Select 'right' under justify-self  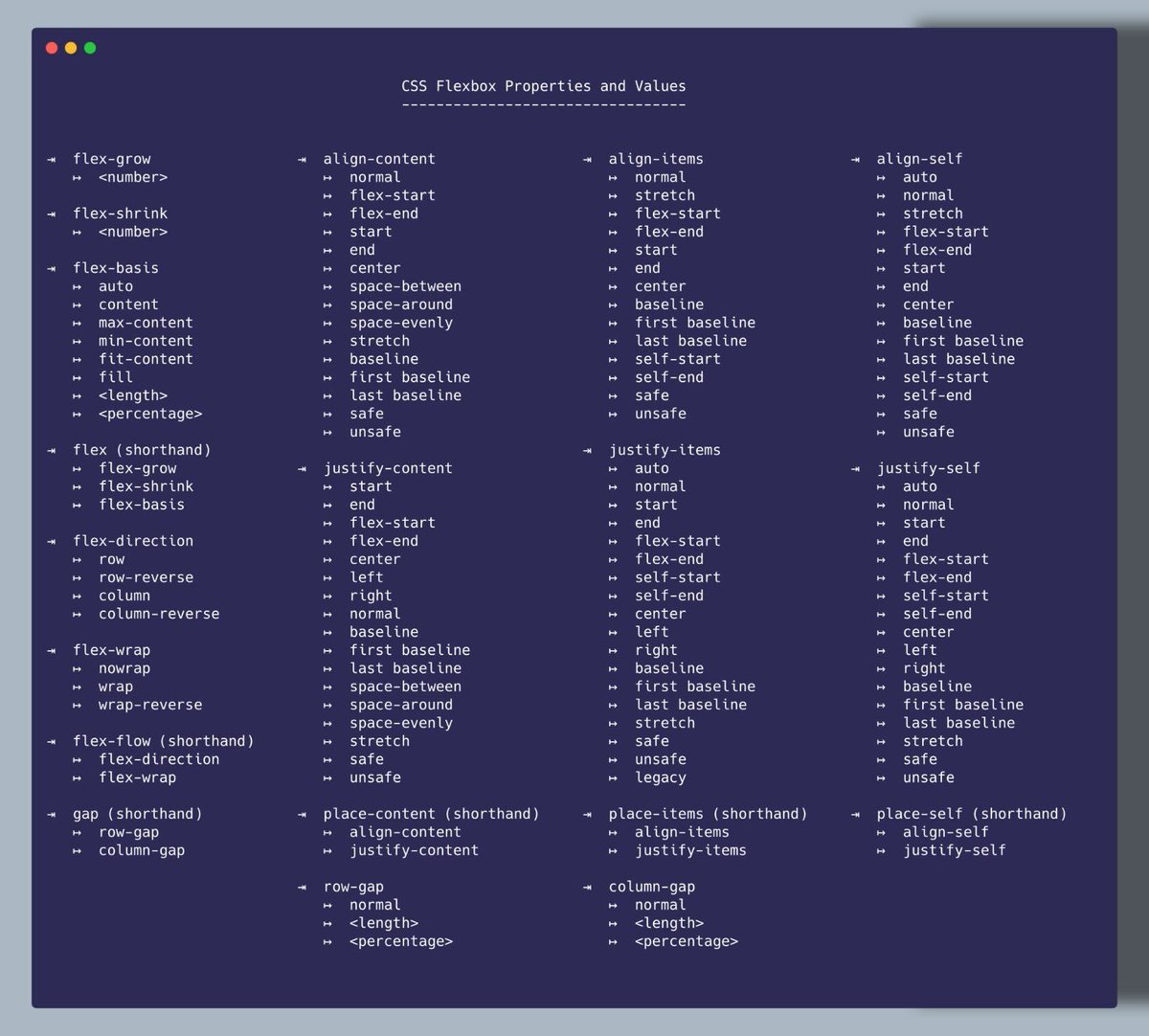pyautogui.click(x=924, y=668)
